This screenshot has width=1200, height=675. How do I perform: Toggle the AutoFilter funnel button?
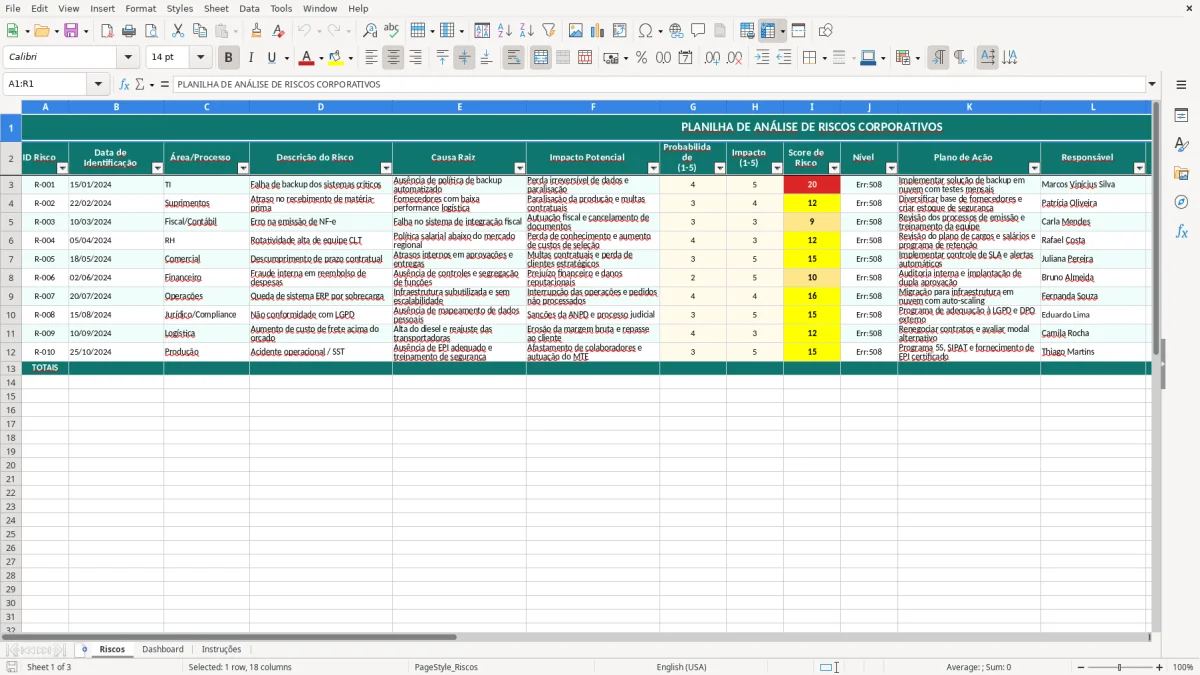pos(548,31)
